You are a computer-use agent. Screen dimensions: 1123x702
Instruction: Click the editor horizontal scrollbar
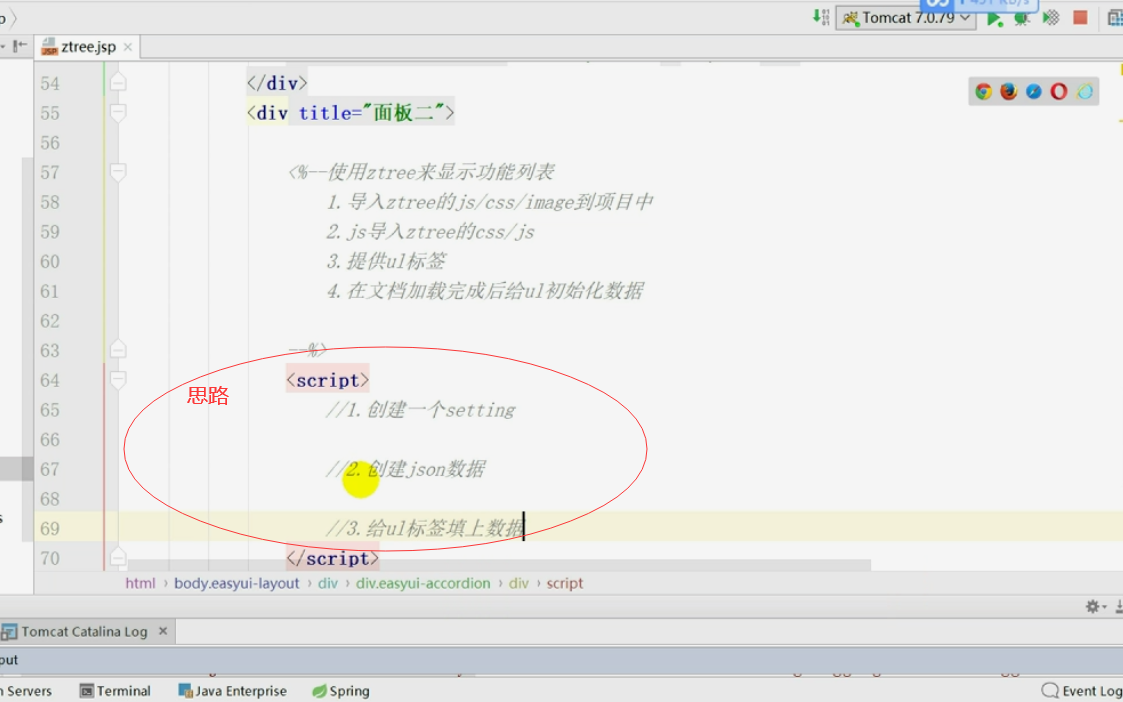click(498, 565)
